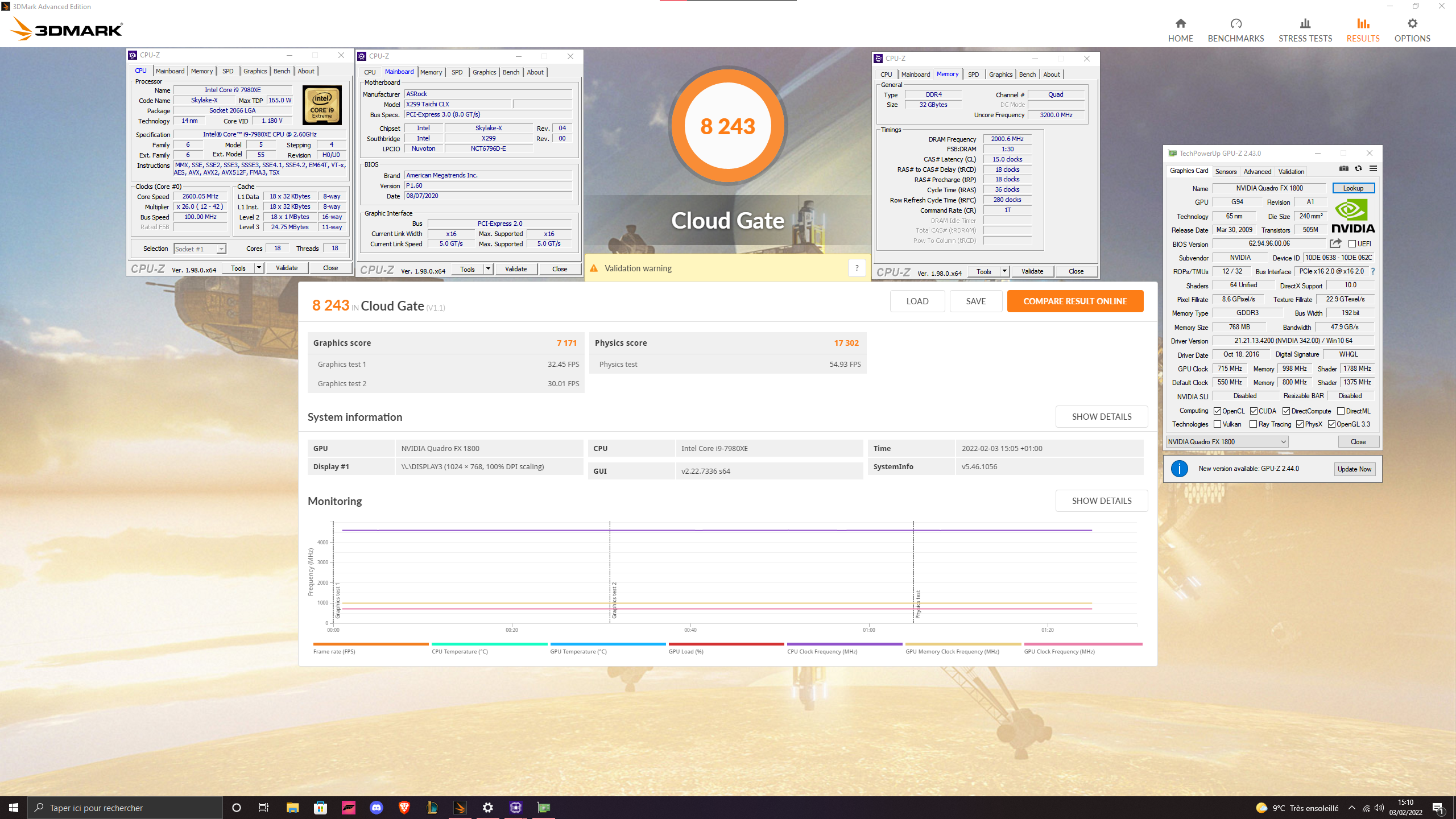Screen dimensions: 1456x819
Task: Click COMPARE RESULT ONLINE button
Action: [x=1075, y=301]
